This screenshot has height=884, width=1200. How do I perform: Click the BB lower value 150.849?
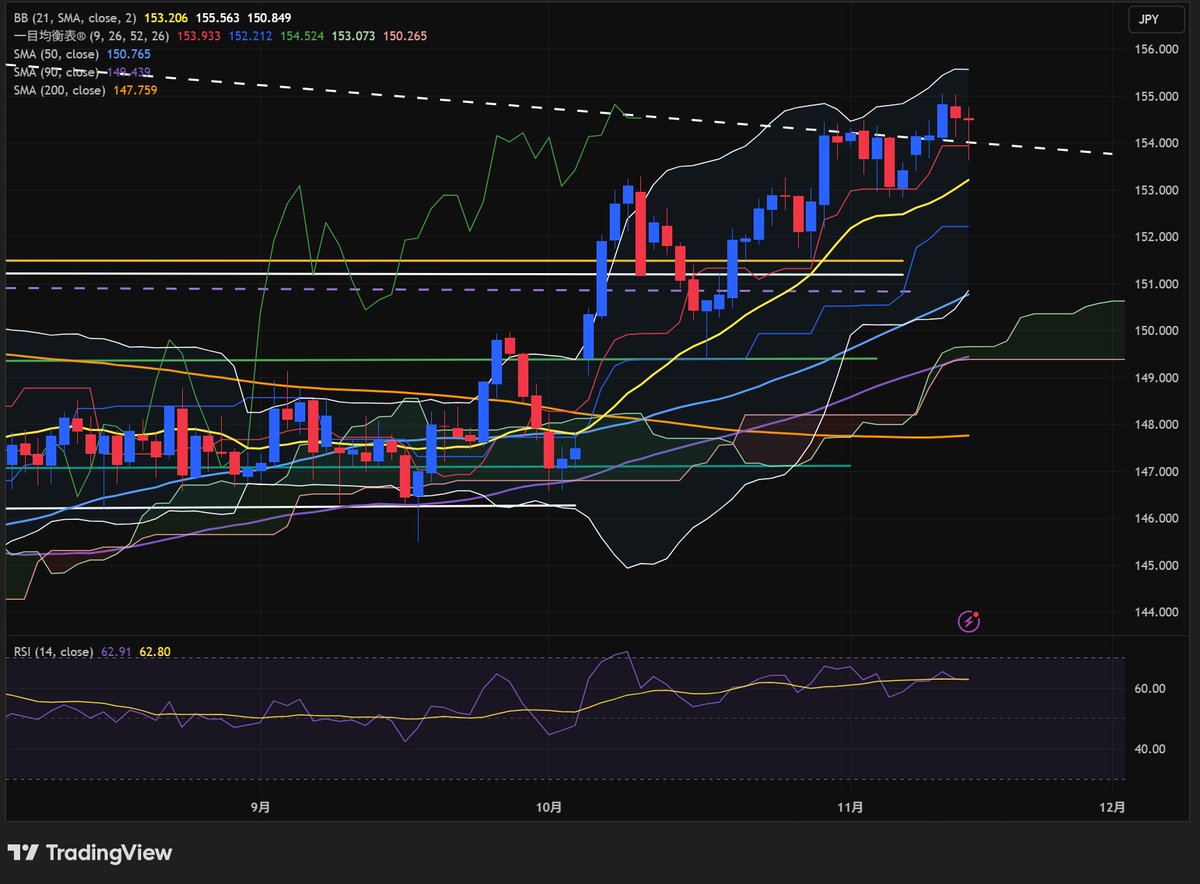(267, 18)
